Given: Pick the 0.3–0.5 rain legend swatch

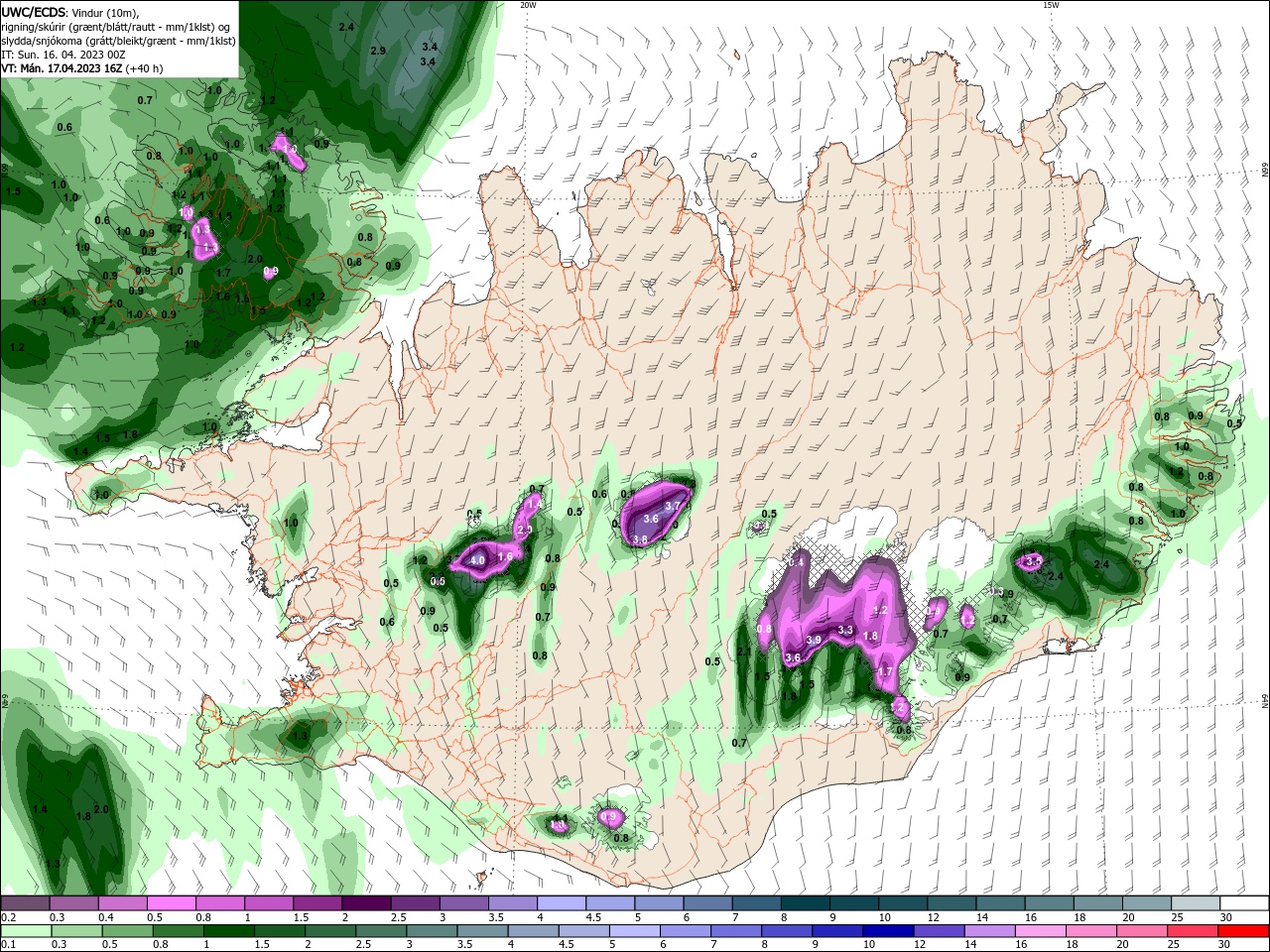Looking at the screenshot, I should [75, 931].
